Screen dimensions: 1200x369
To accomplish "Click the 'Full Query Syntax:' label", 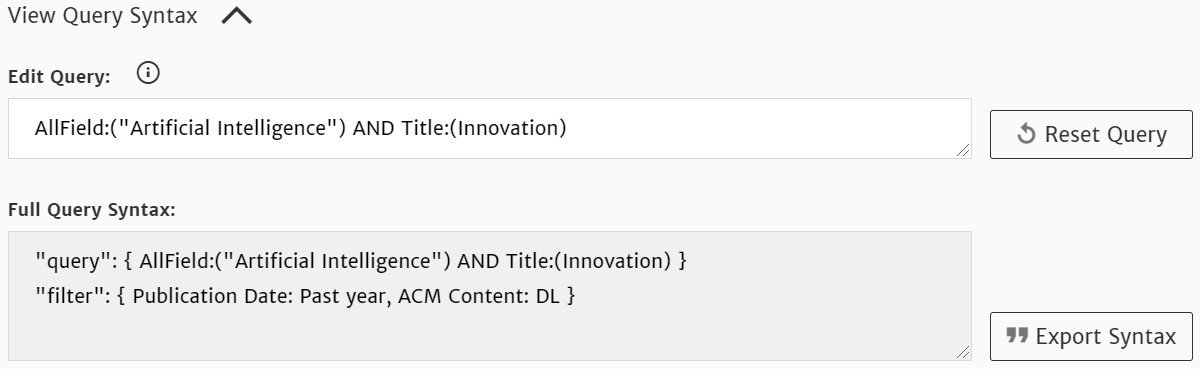I will tap(92, 210).
